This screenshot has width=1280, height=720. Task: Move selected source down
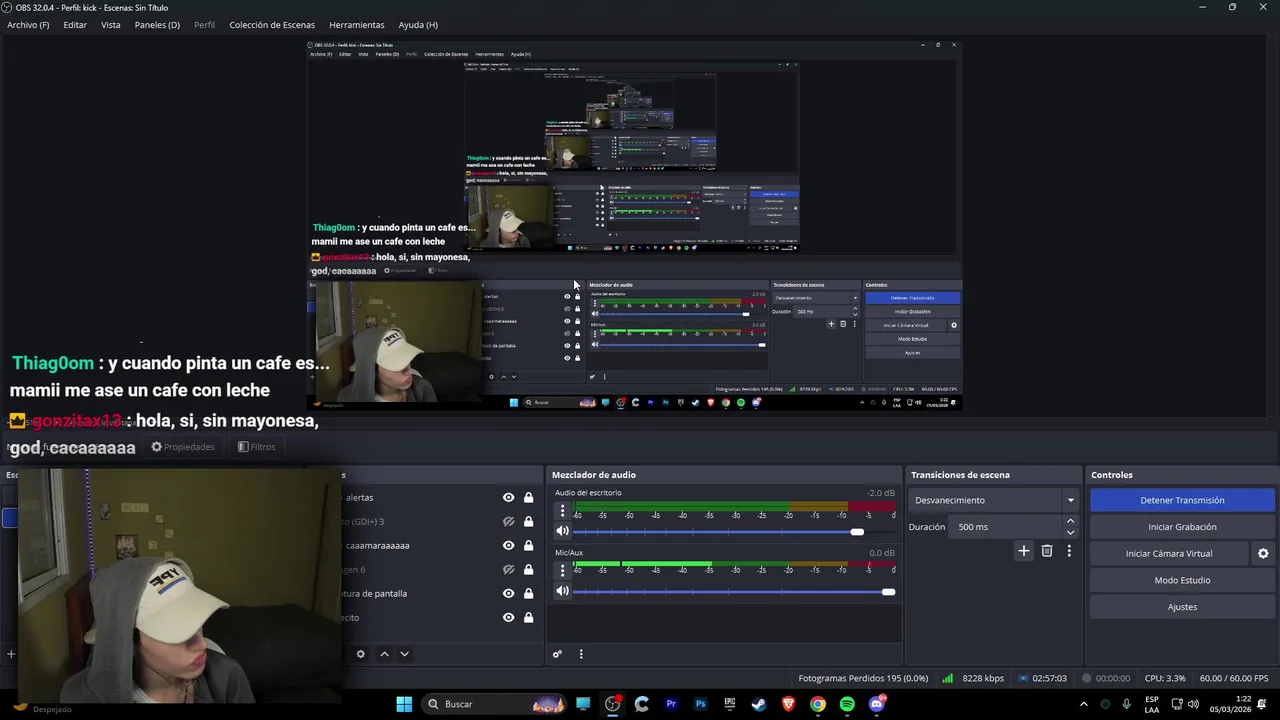click(x=404, y=654)
